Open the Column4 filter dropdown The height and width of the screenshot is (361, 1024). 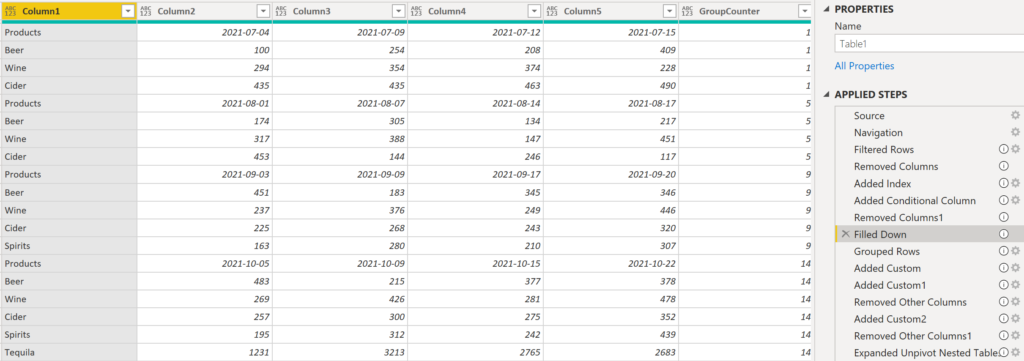(534, 11)
